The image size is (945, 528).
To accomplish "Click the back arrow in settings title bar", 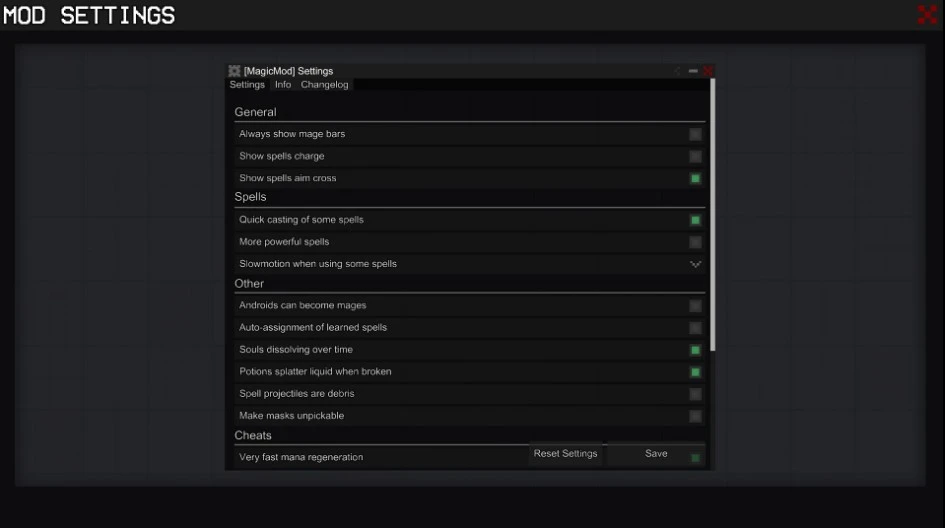I will (x=677, y=71).
